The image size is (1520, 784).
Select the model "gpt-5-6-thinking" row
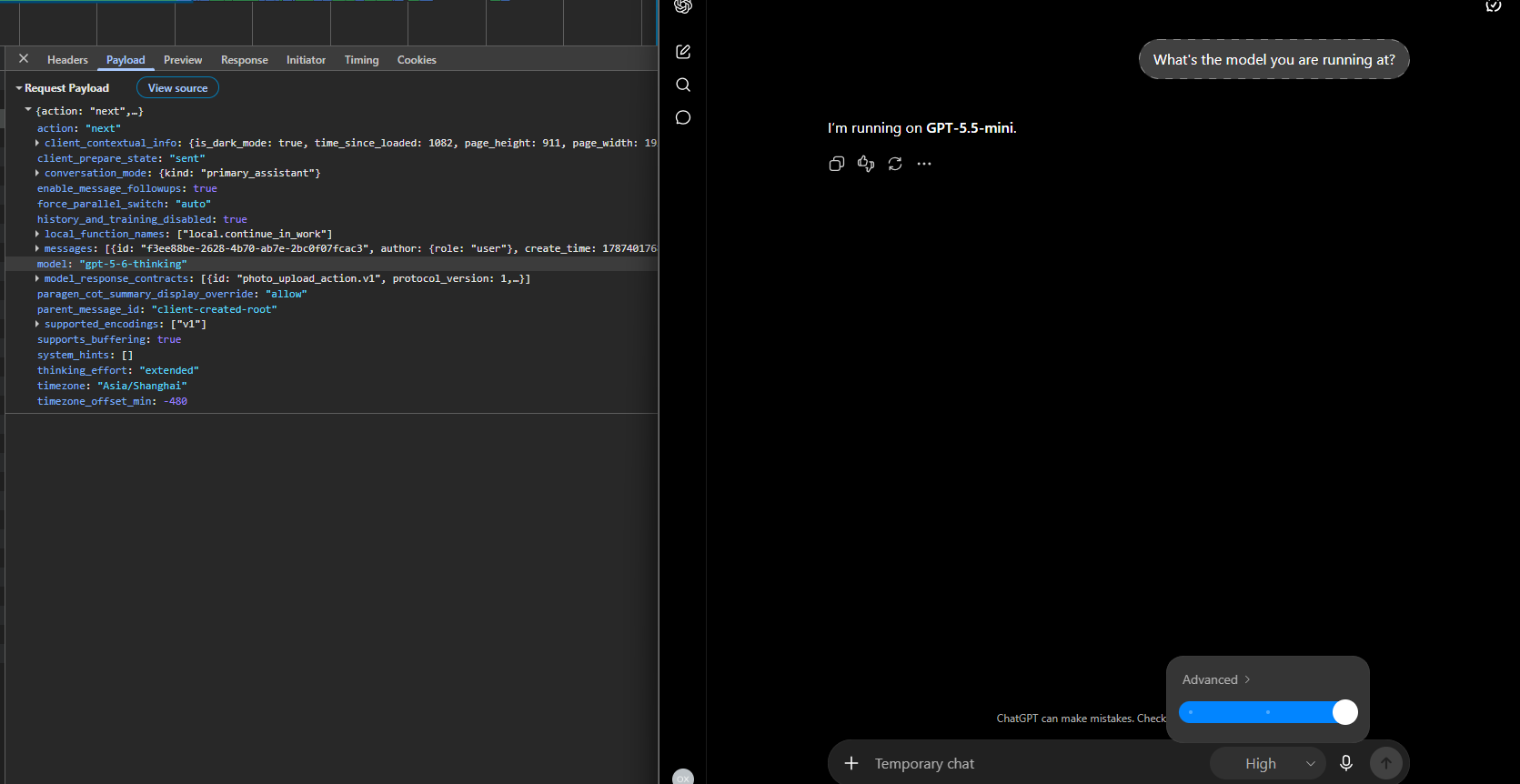point(331,264)
